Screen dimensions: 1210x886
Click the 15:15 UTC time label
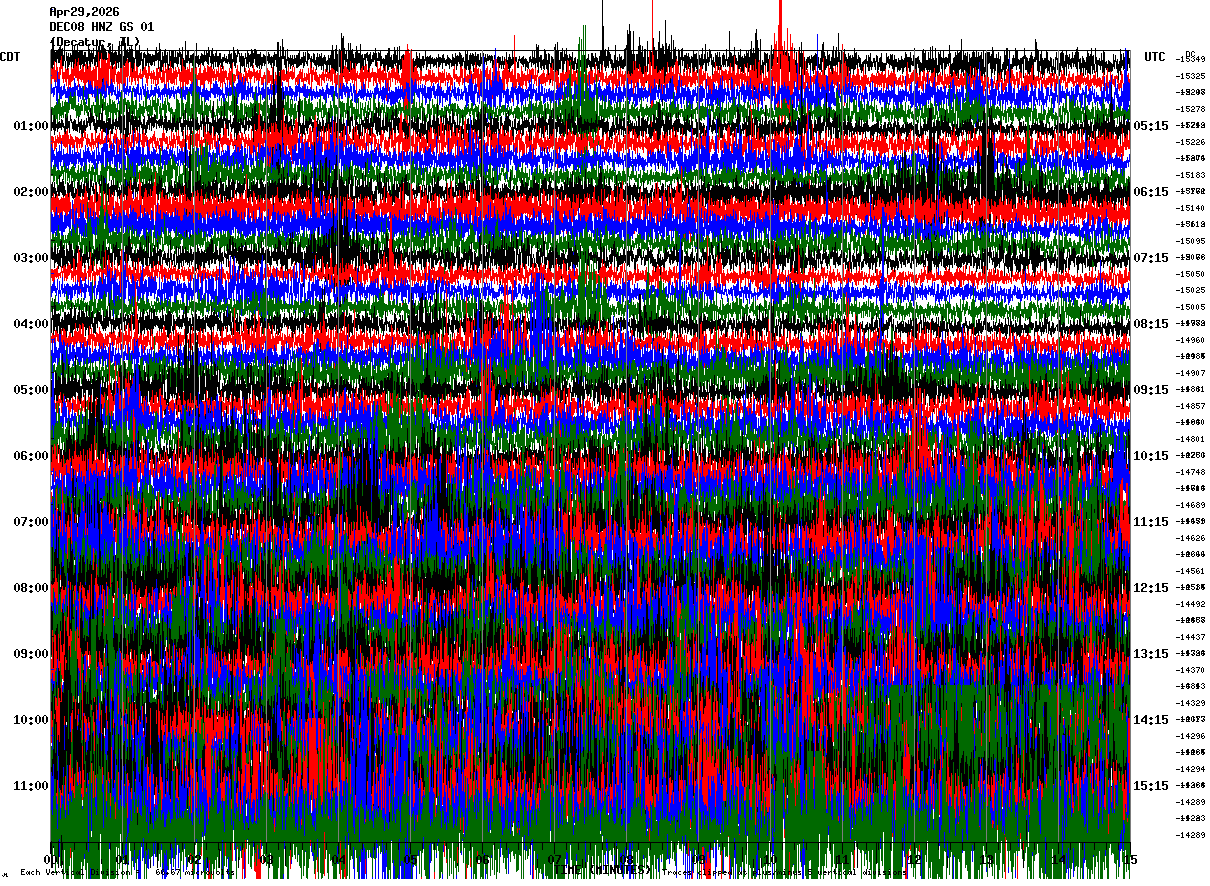pos(1151,786)
